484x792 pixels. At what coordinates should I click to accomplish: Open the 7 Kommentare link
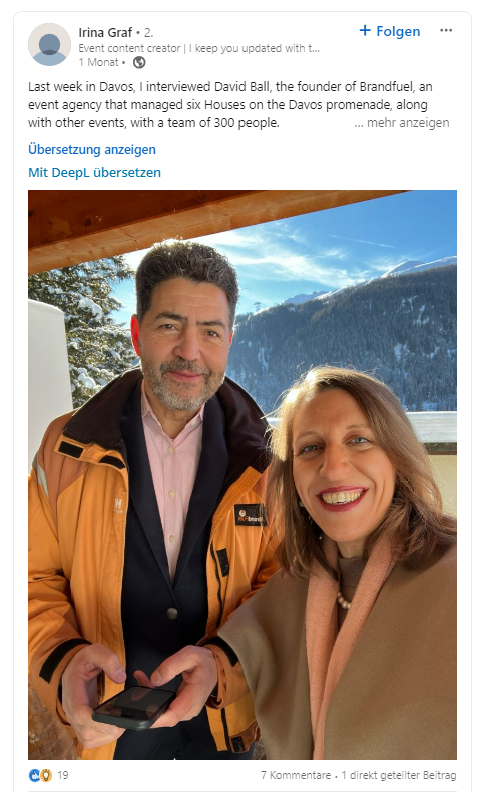(x=296, y=775)
